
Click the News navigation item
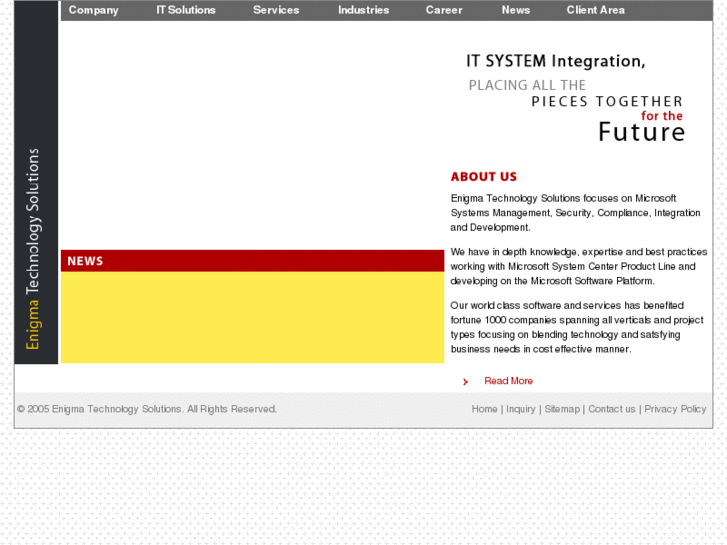click(515, 10)
